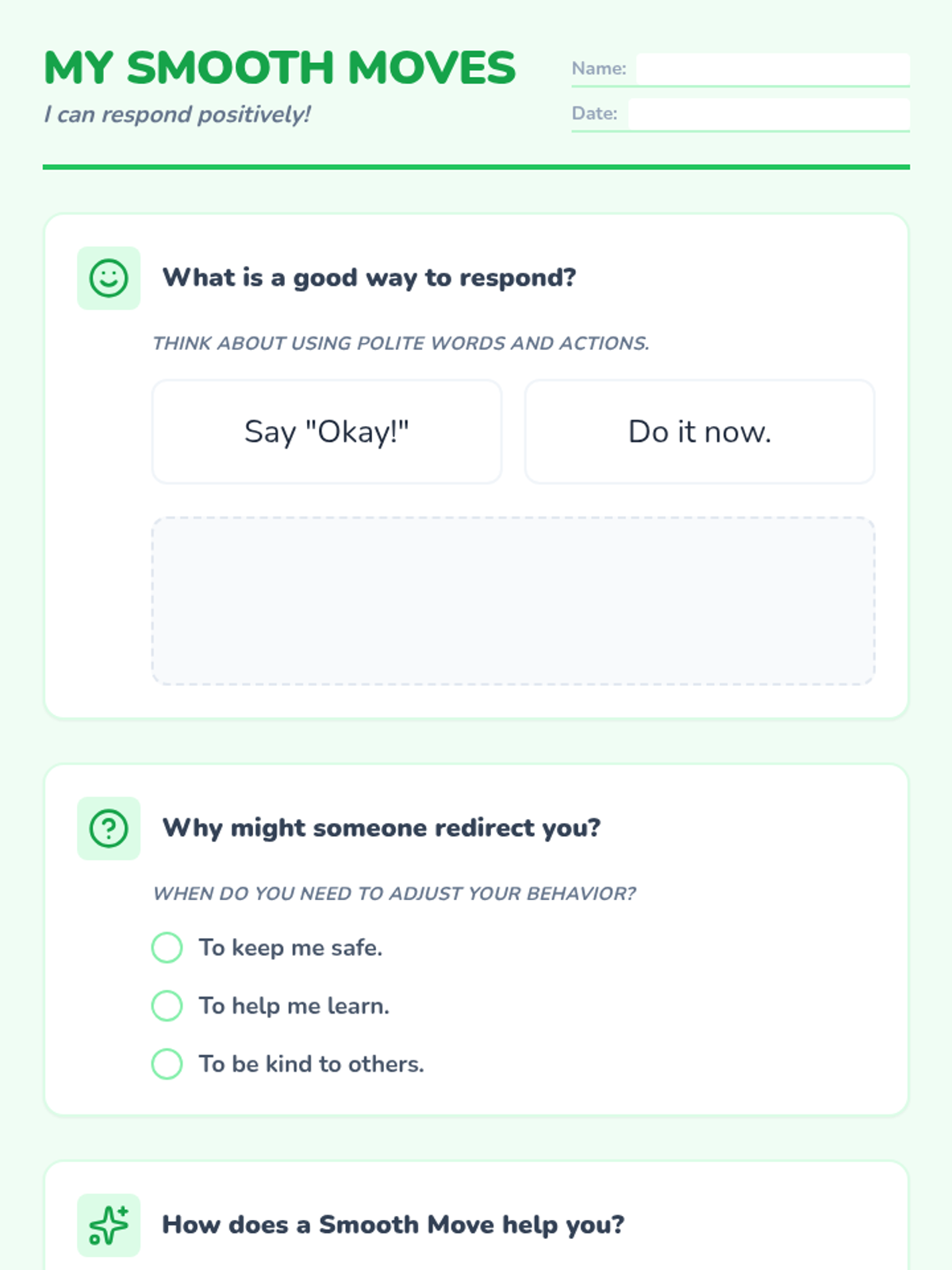Viewport: 952px width, 1270px height.
Task: Click the "Name:" label
Action: coord(599,69)
